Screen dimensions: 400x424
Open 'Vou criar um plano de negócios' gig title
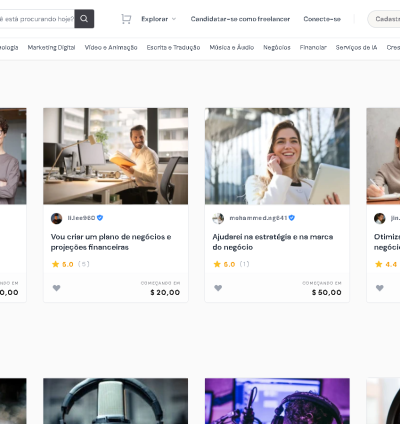pyautogui.click(x=111, y=242)
